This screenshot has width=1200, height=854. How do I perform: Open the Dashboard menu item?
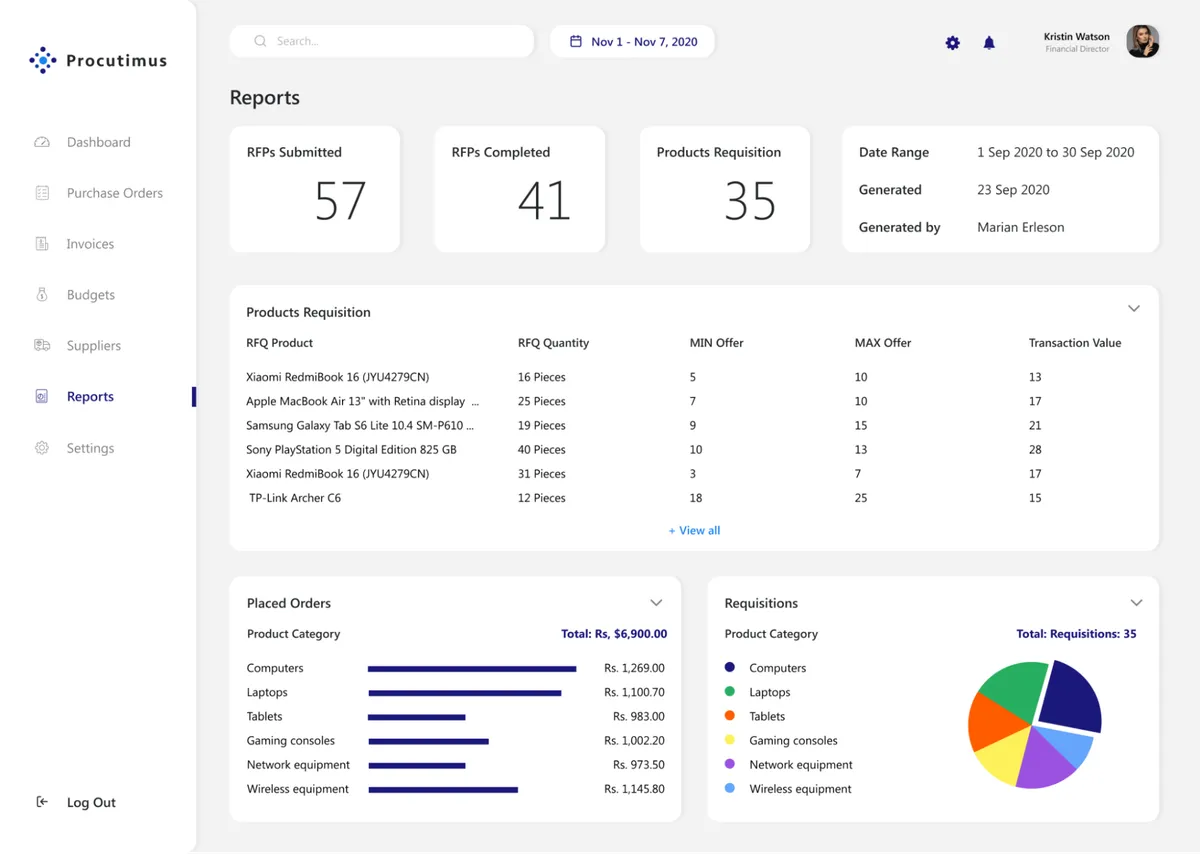98,142
